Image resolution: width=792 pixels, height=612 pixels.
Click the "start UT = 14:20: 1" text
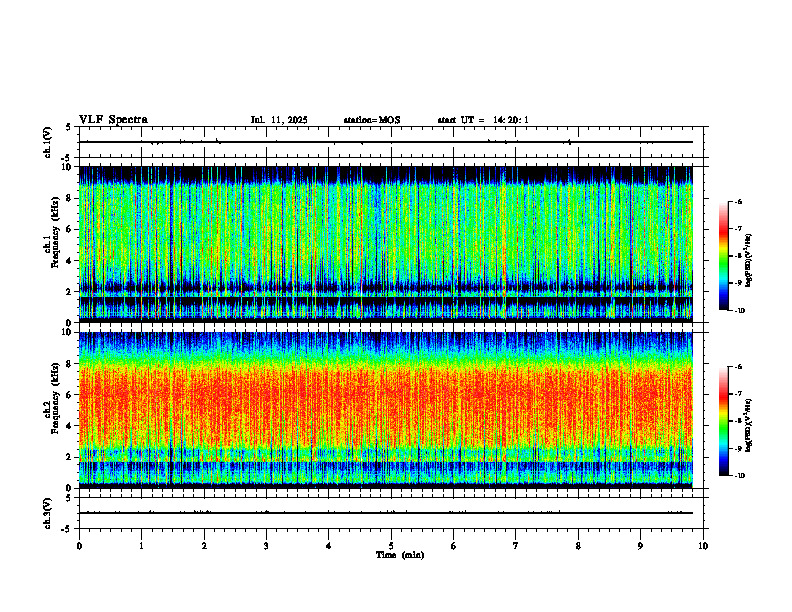[x=483, y=120]
